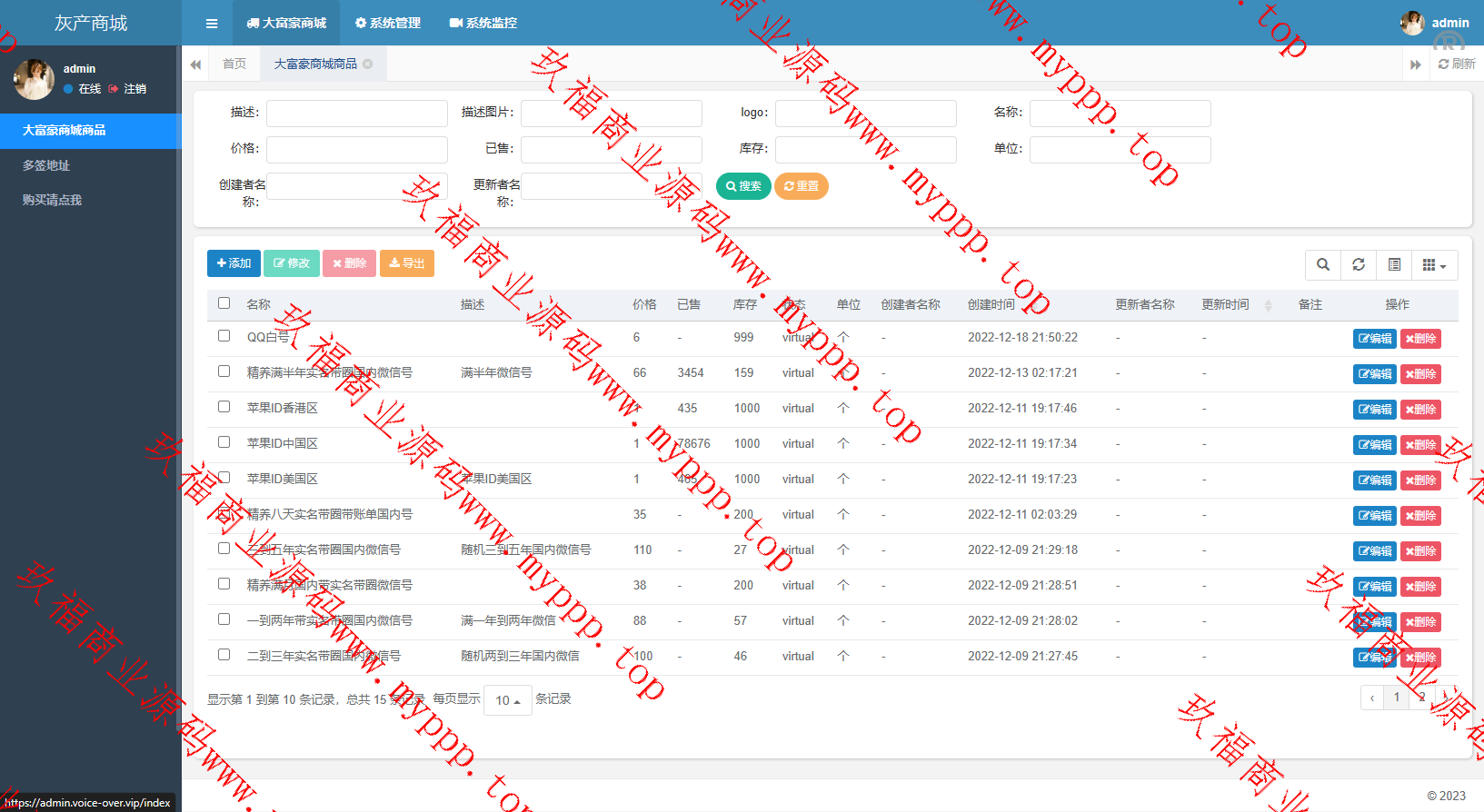Click the hamburger sidebar toggle icon
The width and height of the screenshot is (1484, 812).
tap(212, 24)
